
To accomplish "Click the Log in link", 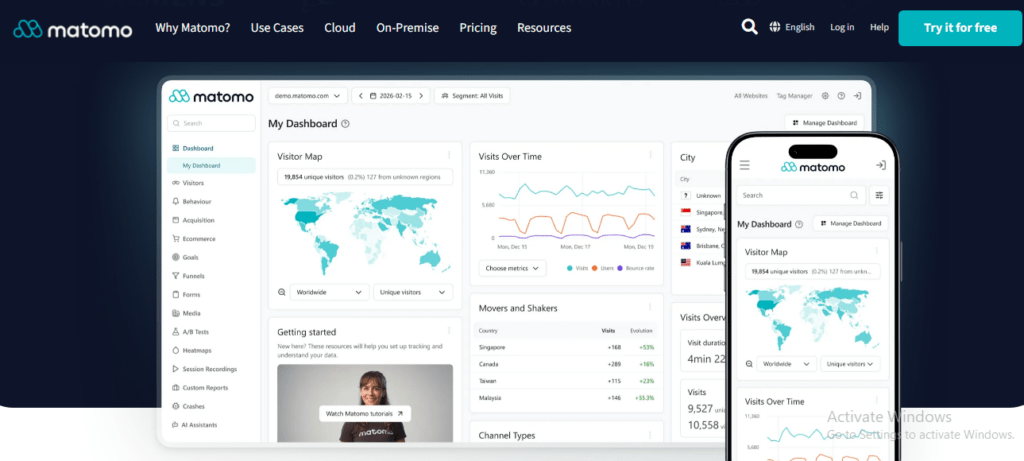I will point(842,27).
